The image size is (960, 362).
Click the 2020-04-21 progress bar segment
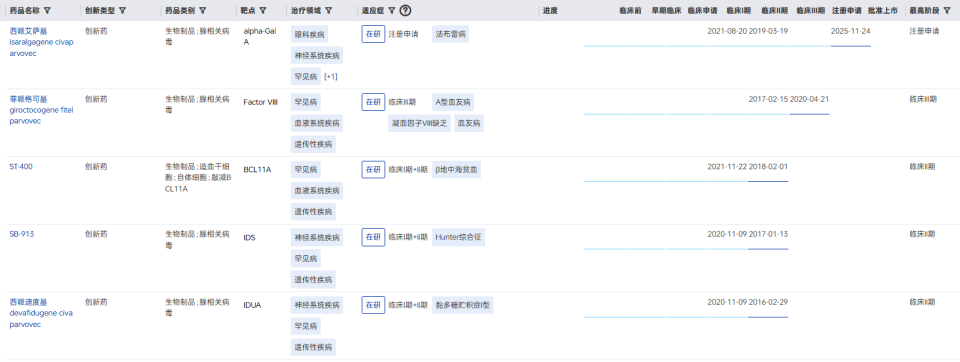pos(809,114)
